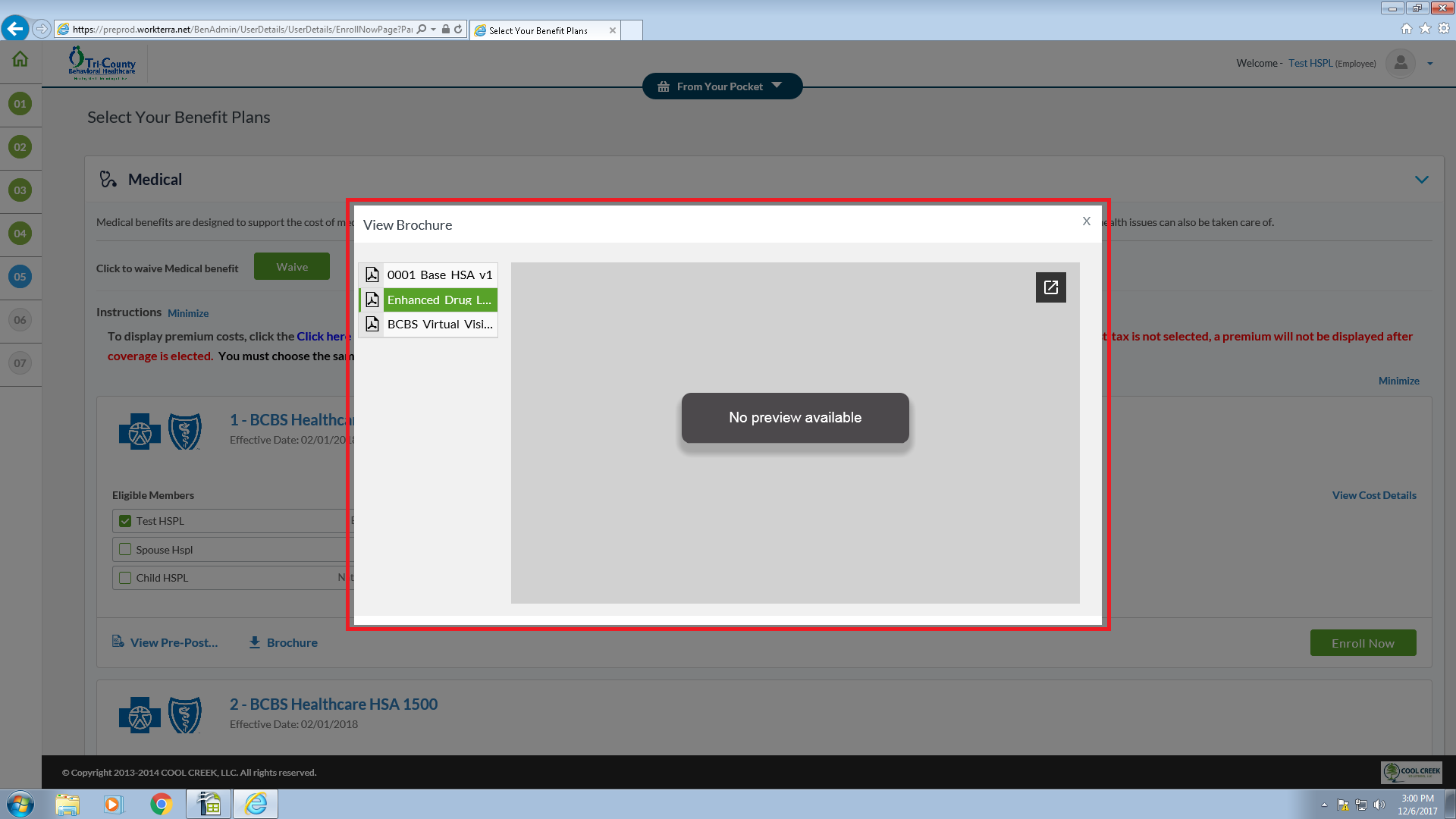Click the Cool Creek logo in footer
Image resolution: width=1456 pixels, height=819 pixels.
[x=1411, y=773]
